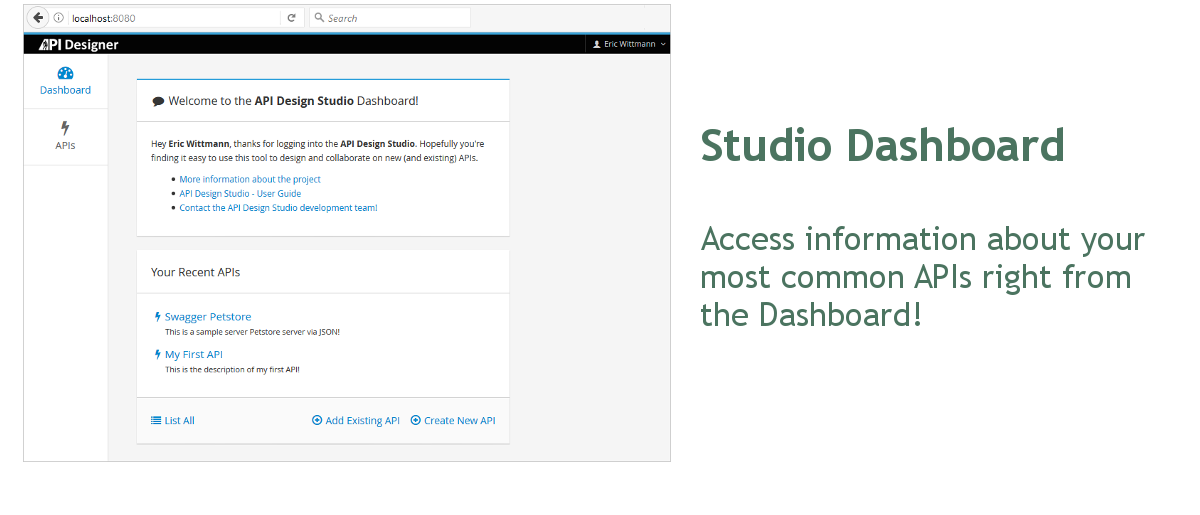Click the Studio Dashboard slide title

tap(882, 145)
